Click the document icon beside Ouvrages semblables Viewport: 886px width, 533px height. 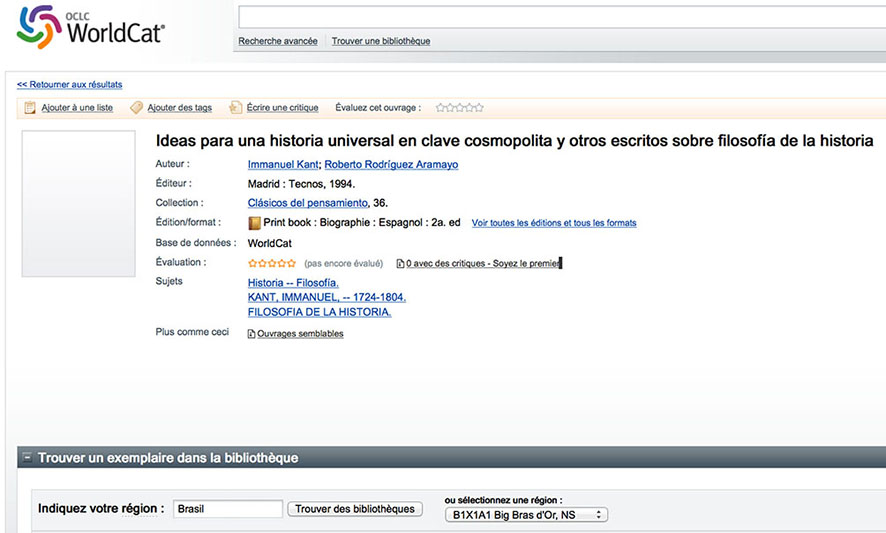tap(251, 334)
